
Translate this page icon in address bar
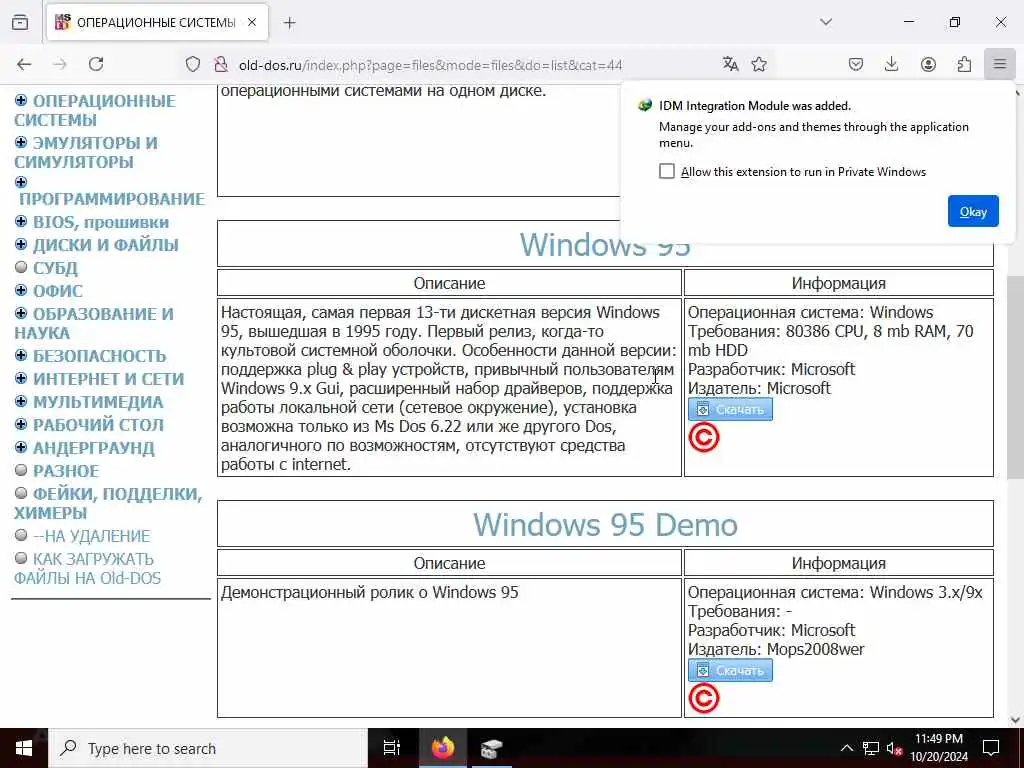(730, 64)
